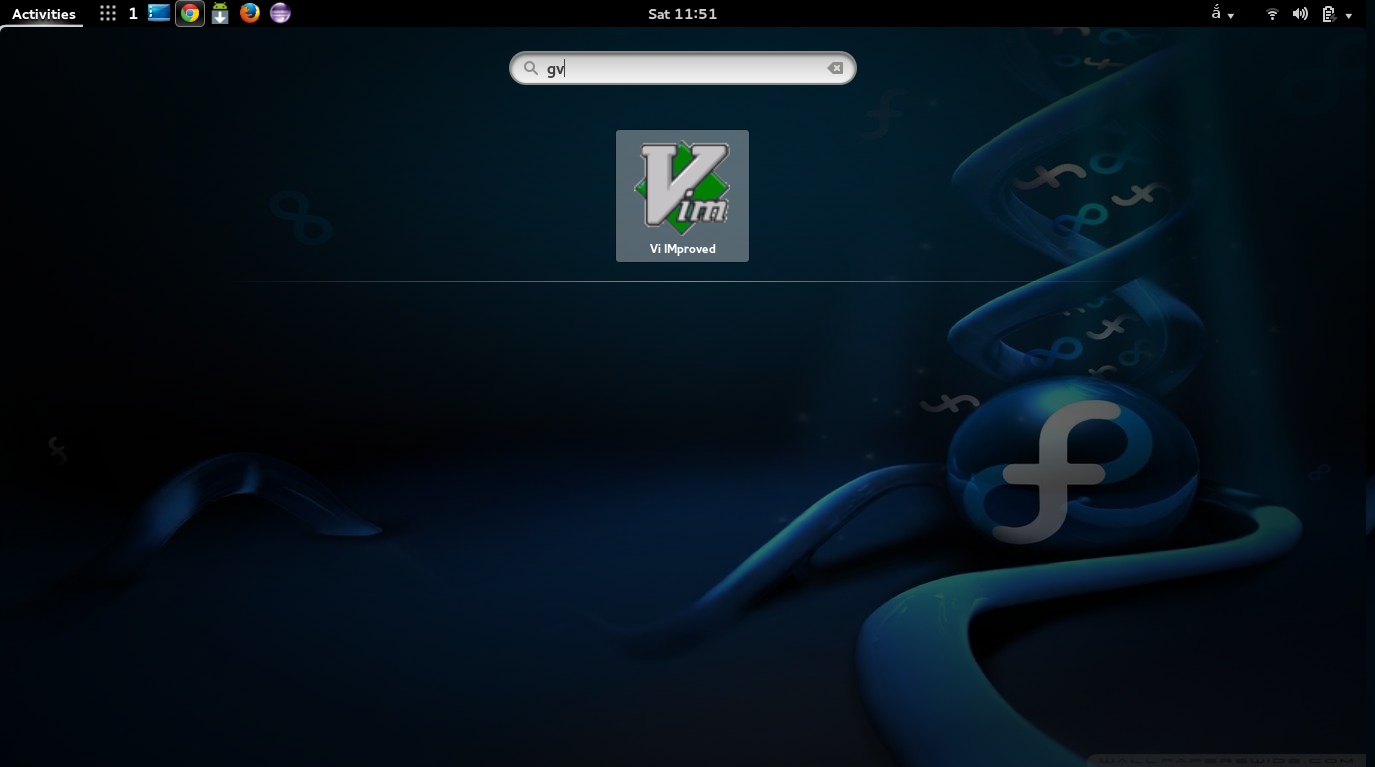Open the volume speaker icon
The image size is (1375, 767).
pos(1300,14)
